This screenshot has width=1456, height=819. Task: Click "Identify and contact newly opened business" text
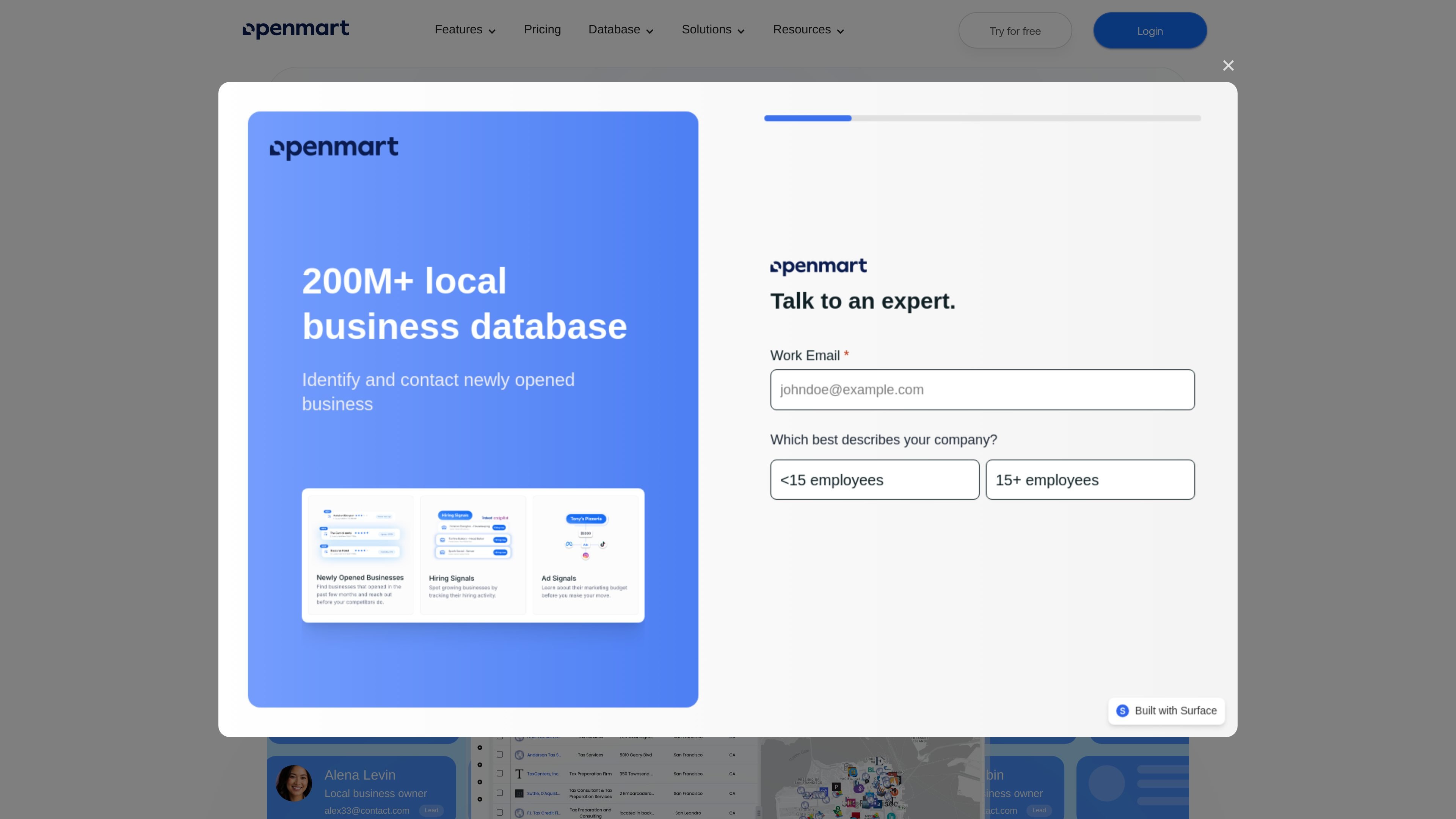[438, 392]
